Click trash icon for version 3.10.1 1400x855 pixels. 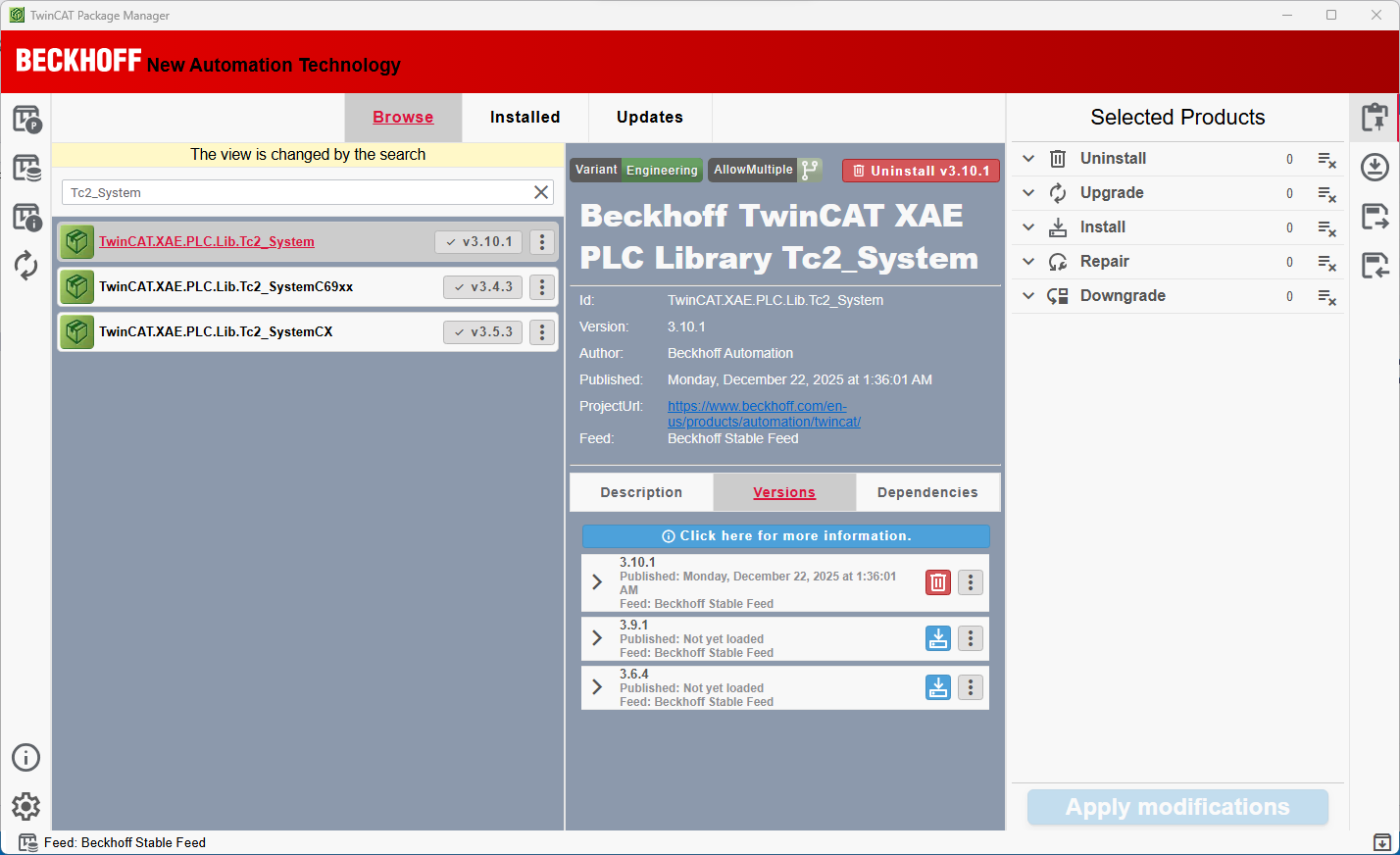click(938, 582)
